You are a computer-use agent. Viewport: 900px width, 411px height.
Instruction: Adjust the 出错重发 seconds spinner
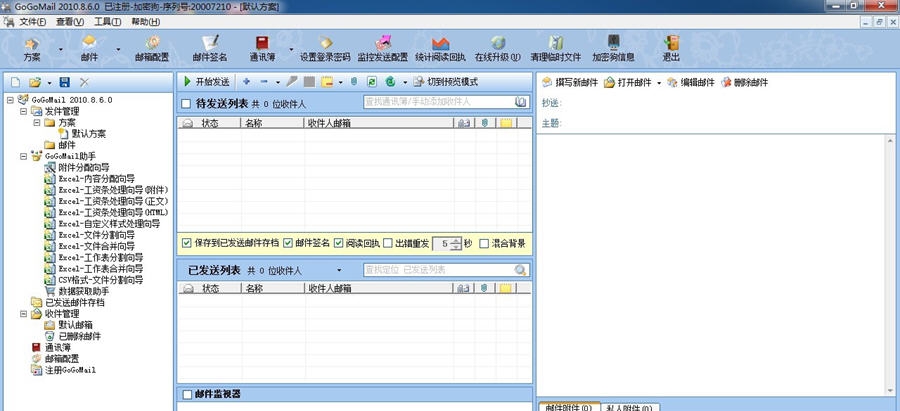coord(456,243)
